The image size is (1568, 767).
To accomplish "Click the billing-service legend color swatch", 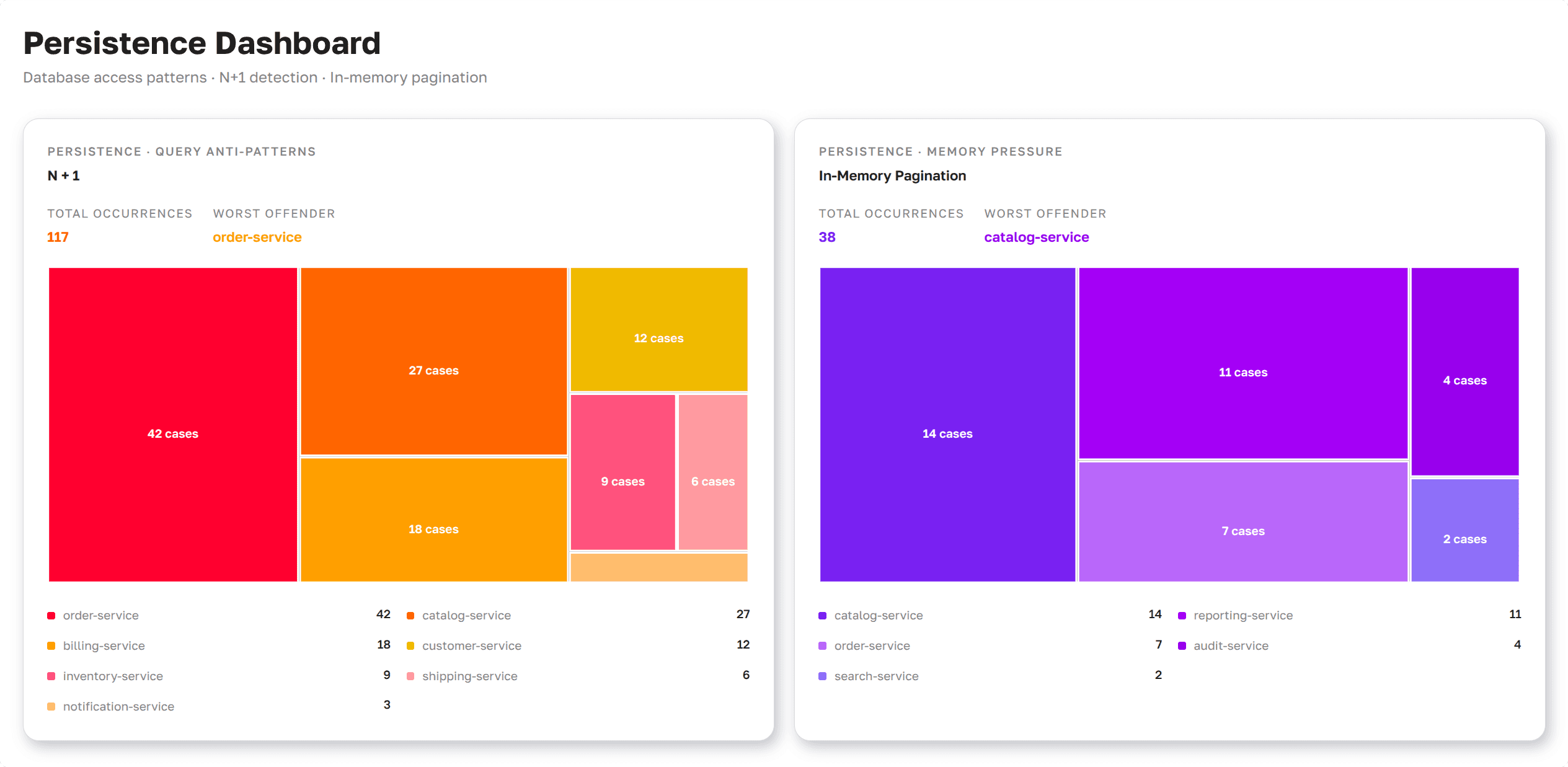I will (x=51, y=646).
